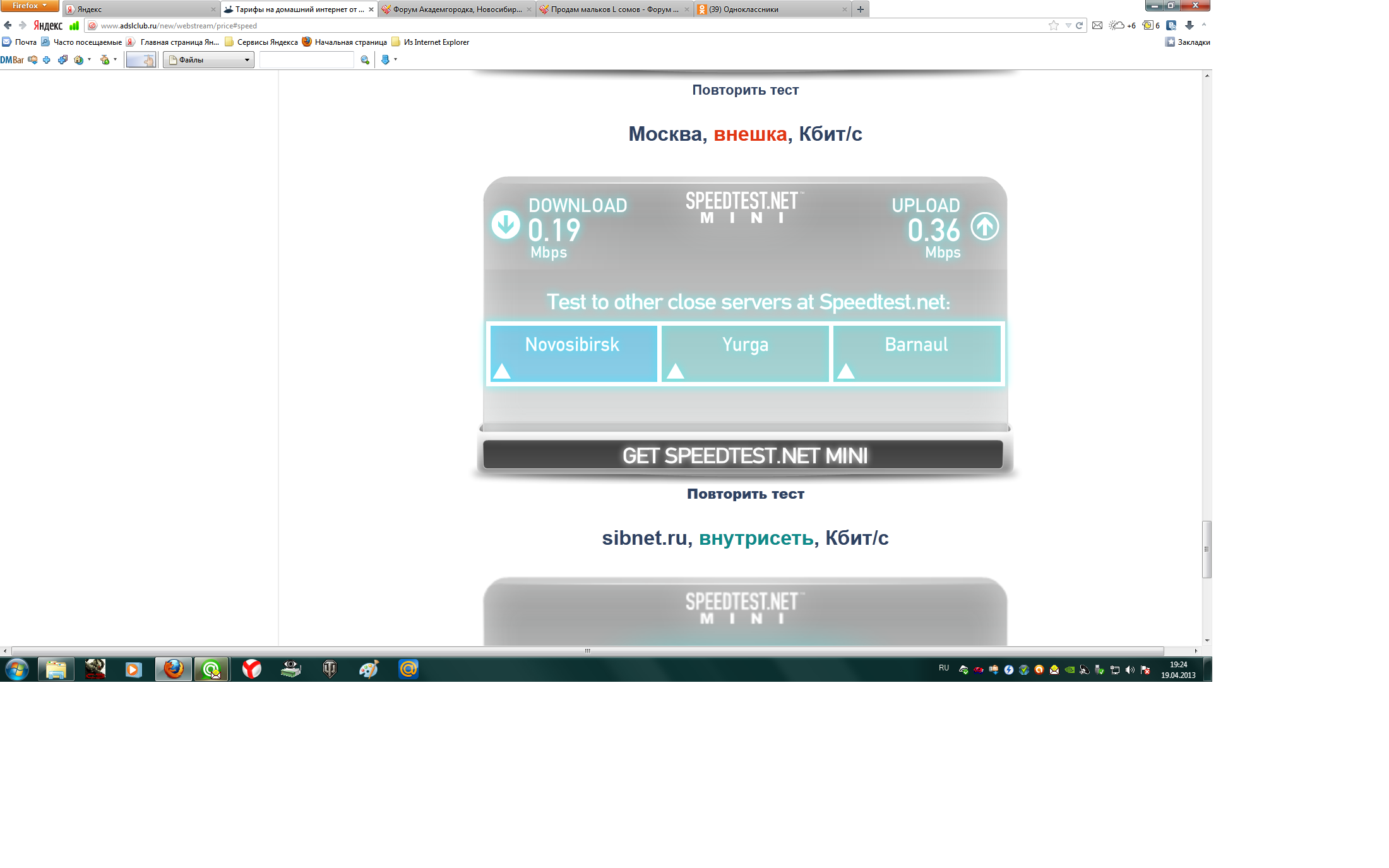The width and height of the screenshot is (1389, 868).
Task: Click Повторить тест below Moscow test
Action: point(745,494)
